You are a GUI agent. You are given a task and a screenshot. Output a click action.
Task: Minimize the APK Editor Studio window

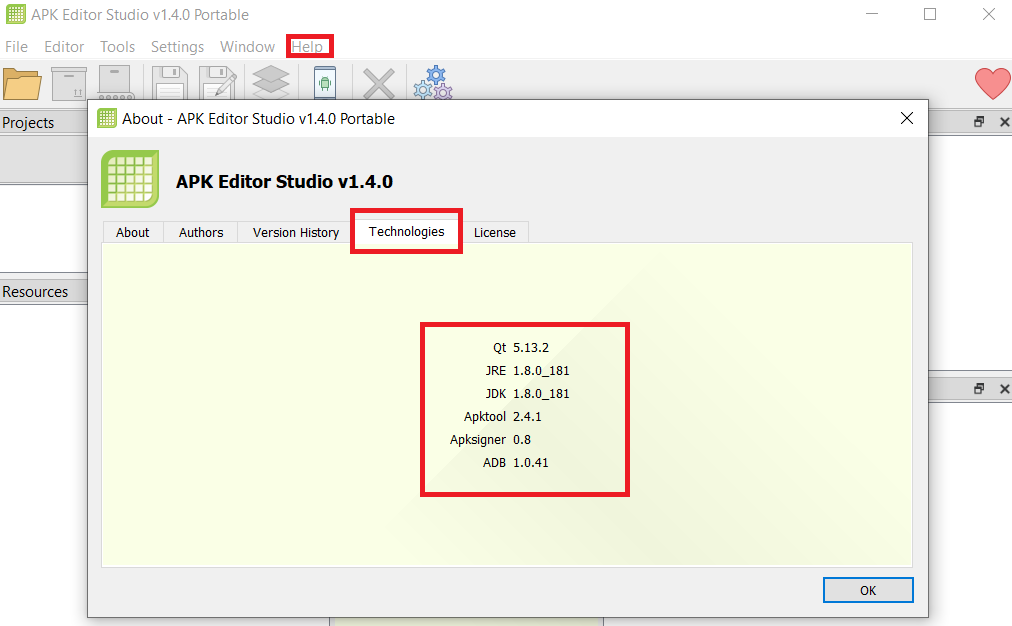pyautogui.click(x=872, y=14)
